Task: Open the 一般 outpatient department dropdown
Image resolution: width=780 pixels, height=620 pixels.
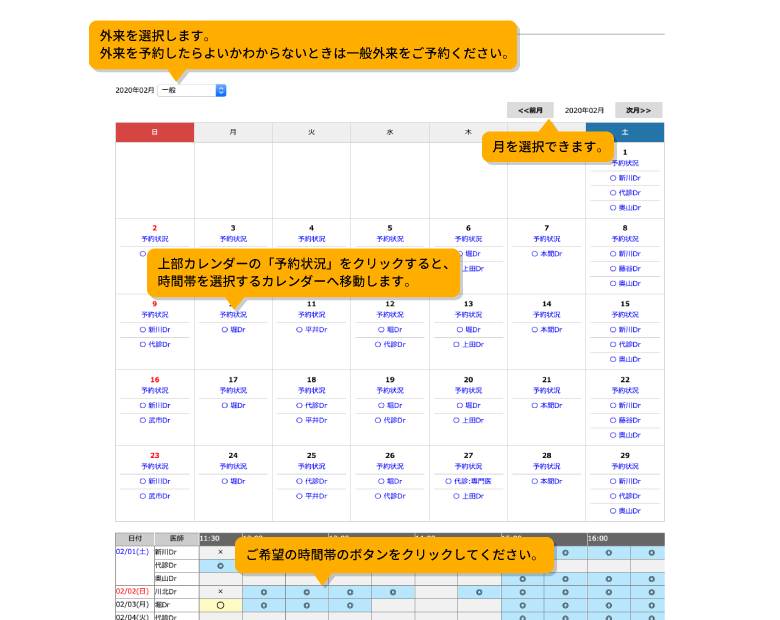Action: 192,90
